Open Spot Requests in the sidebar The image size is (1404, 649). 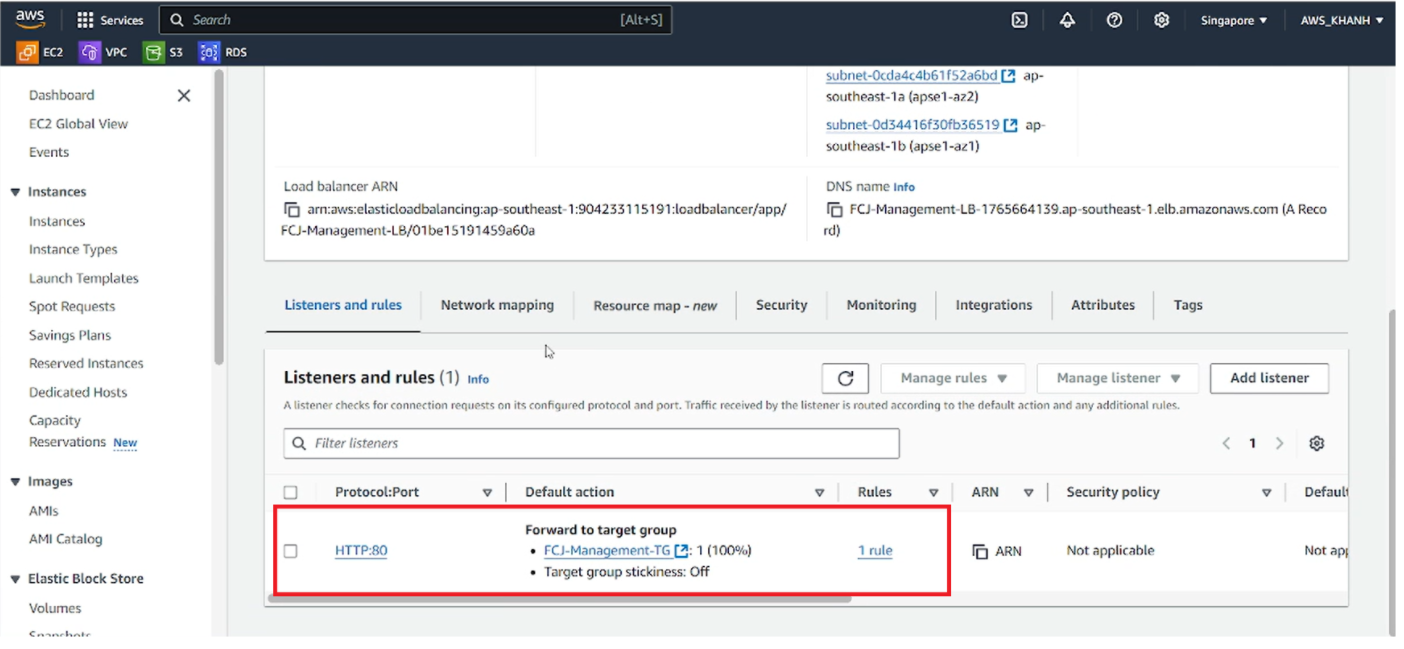pos(72,307)
